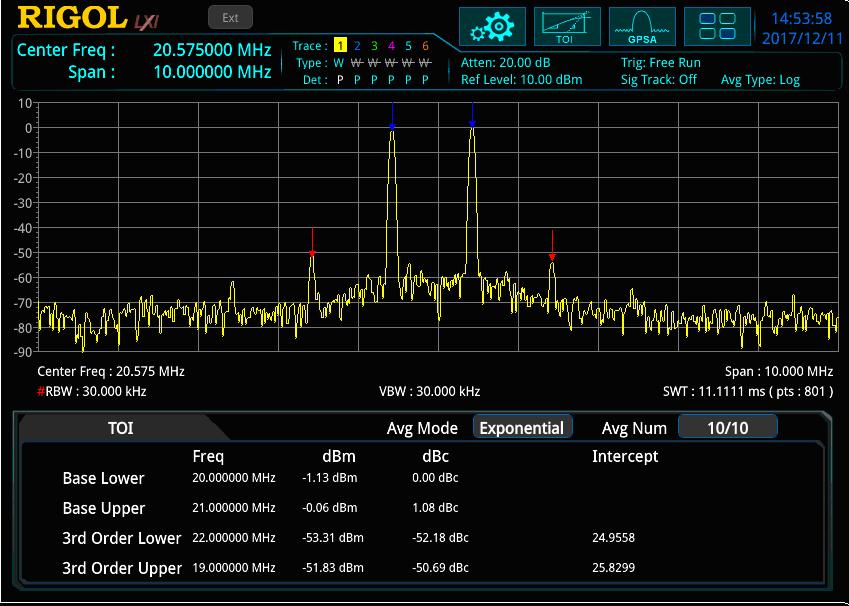This screenshot has width=849, height=606.
Task: Click the Base Upper row label
Action: (x=104, y=508)
